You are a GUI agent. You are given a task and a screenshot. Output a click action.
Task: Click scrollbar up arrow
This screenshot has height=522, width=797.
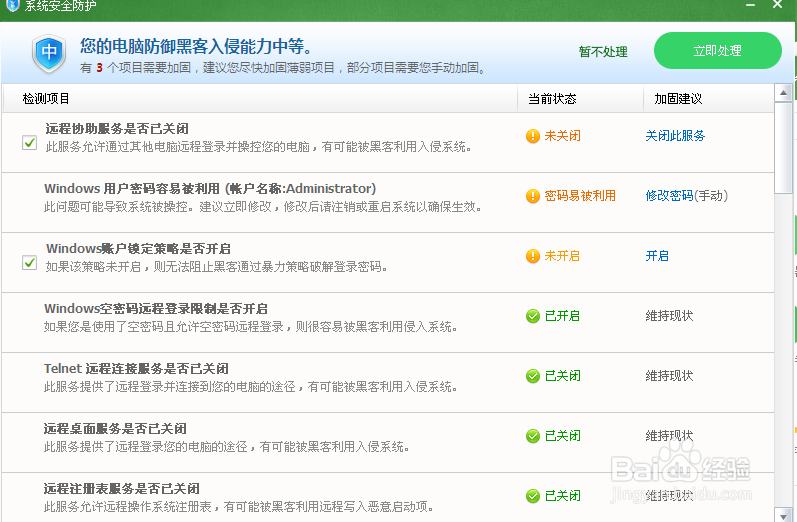coord(783,93)
